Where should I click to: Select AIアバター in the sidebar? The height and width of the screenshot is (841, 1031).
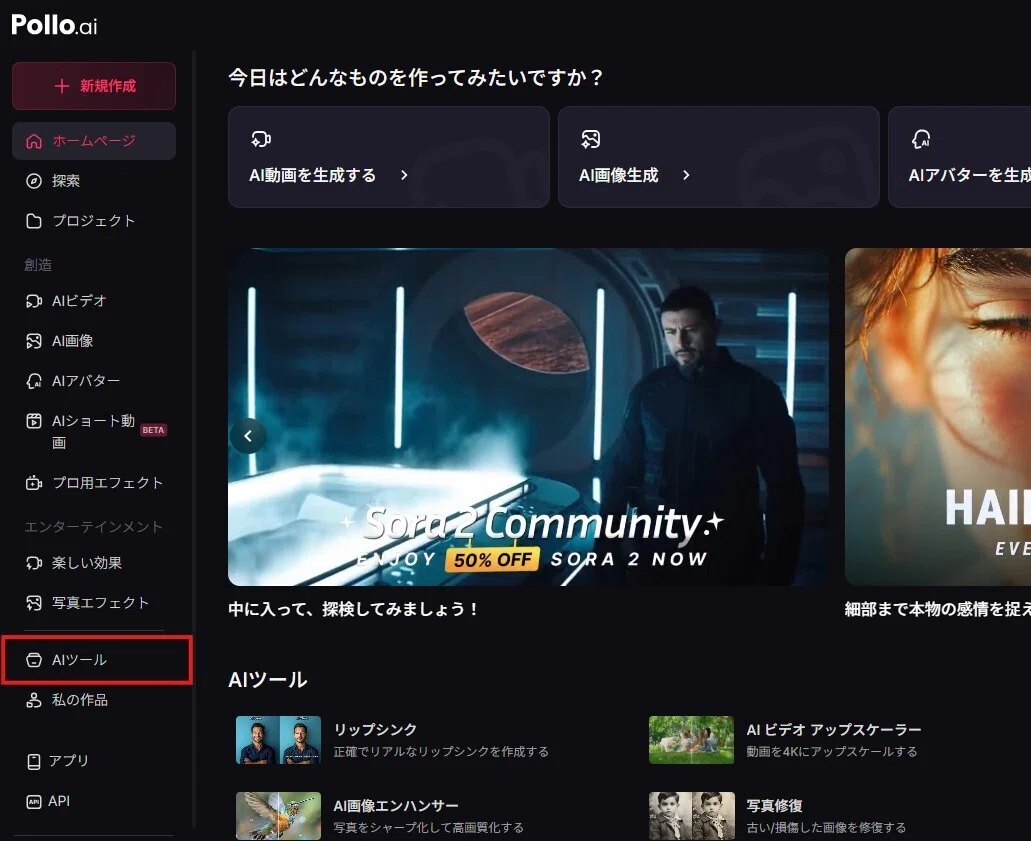point(94,381)
